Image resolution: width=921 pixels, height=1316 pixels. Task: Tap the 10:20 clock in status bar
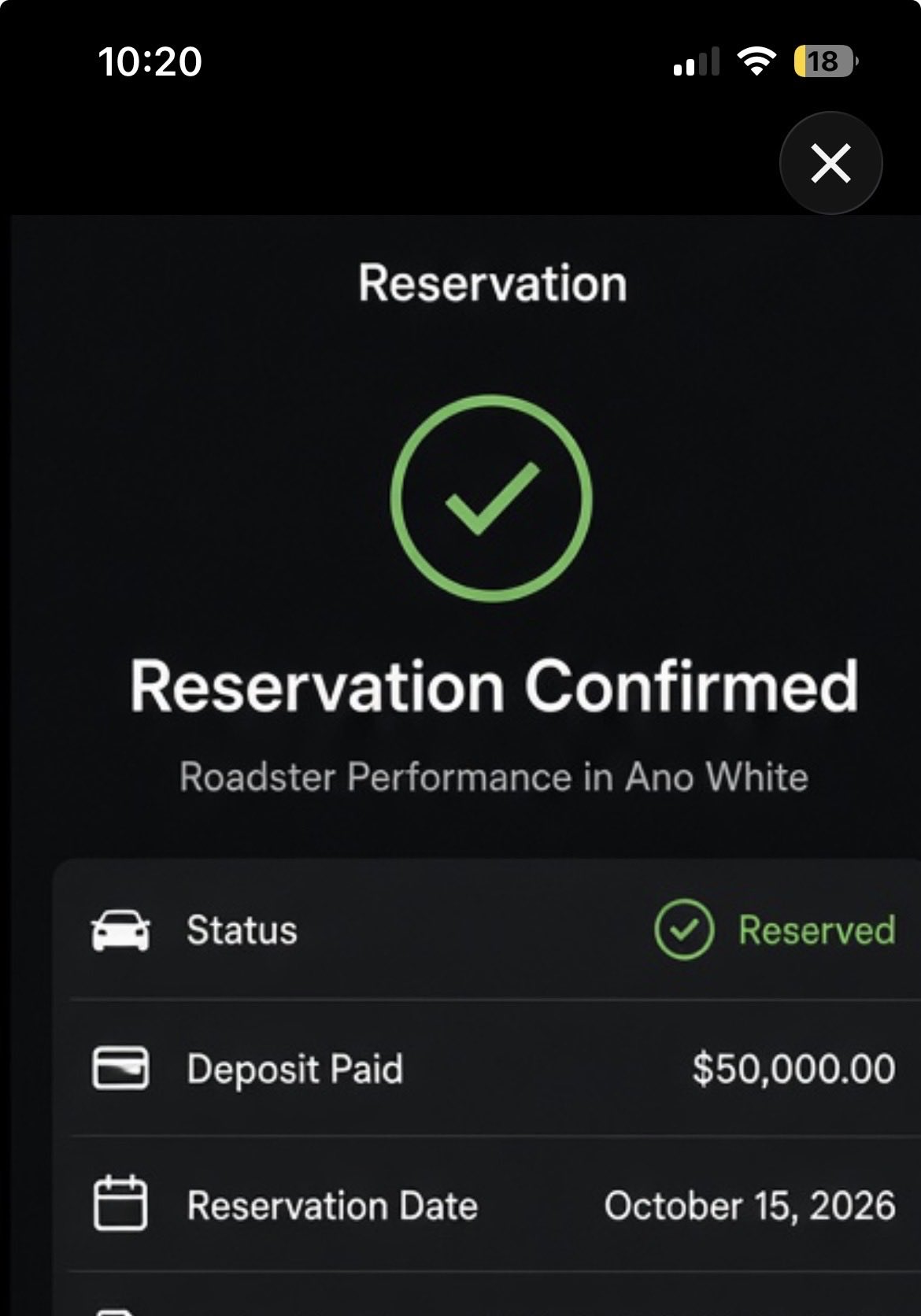[150, 61]
